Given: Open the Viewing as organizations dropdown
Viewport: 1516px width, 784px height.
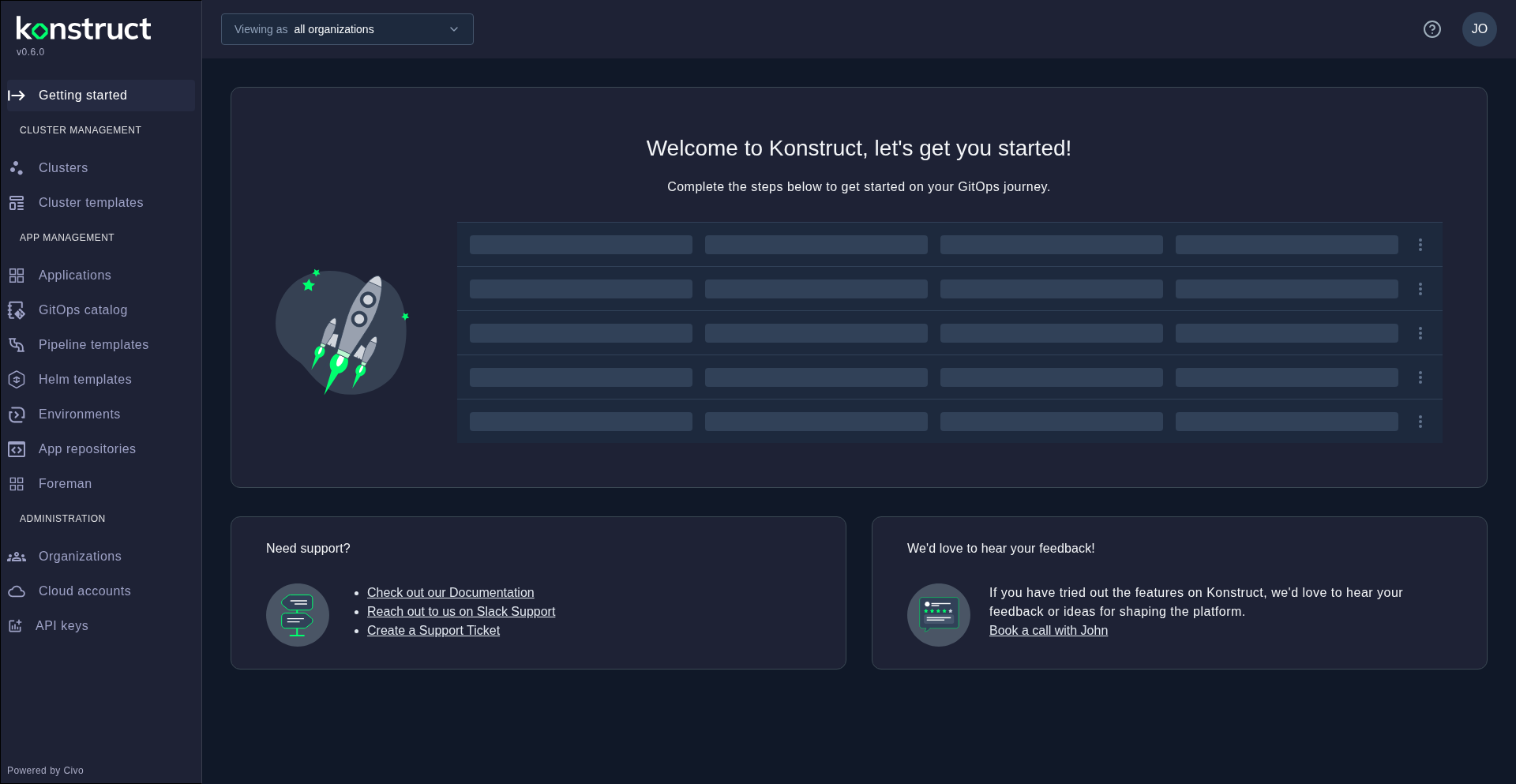Looking at the screenshot, I should [x=347, y=29].
